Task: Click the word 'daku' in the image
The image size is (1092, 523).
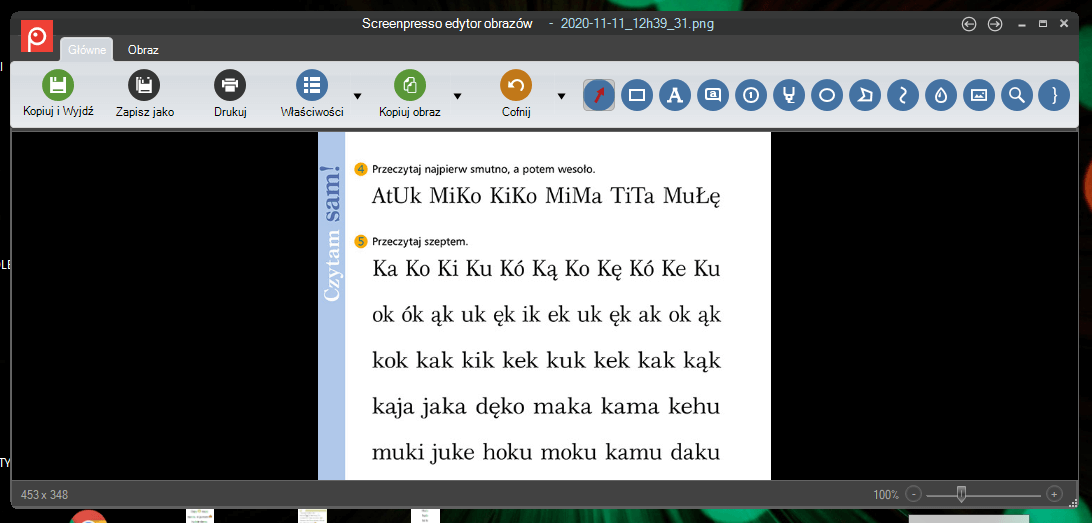Action: (x=694, y=453)
